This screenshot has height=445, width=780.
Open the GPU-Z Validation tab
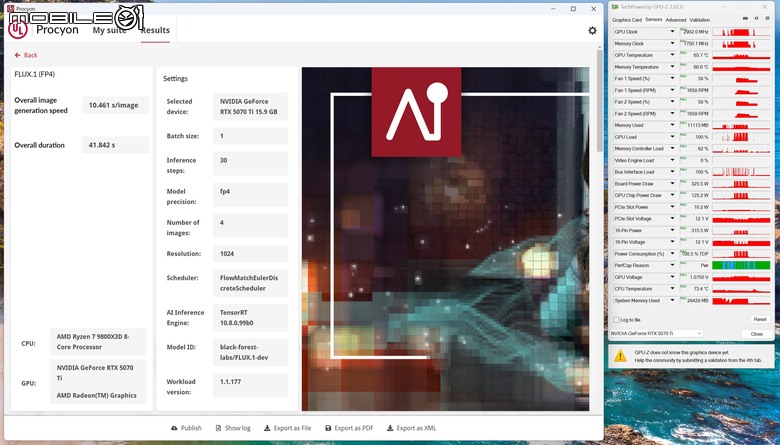pyautogui.click(x=699, y=20)
